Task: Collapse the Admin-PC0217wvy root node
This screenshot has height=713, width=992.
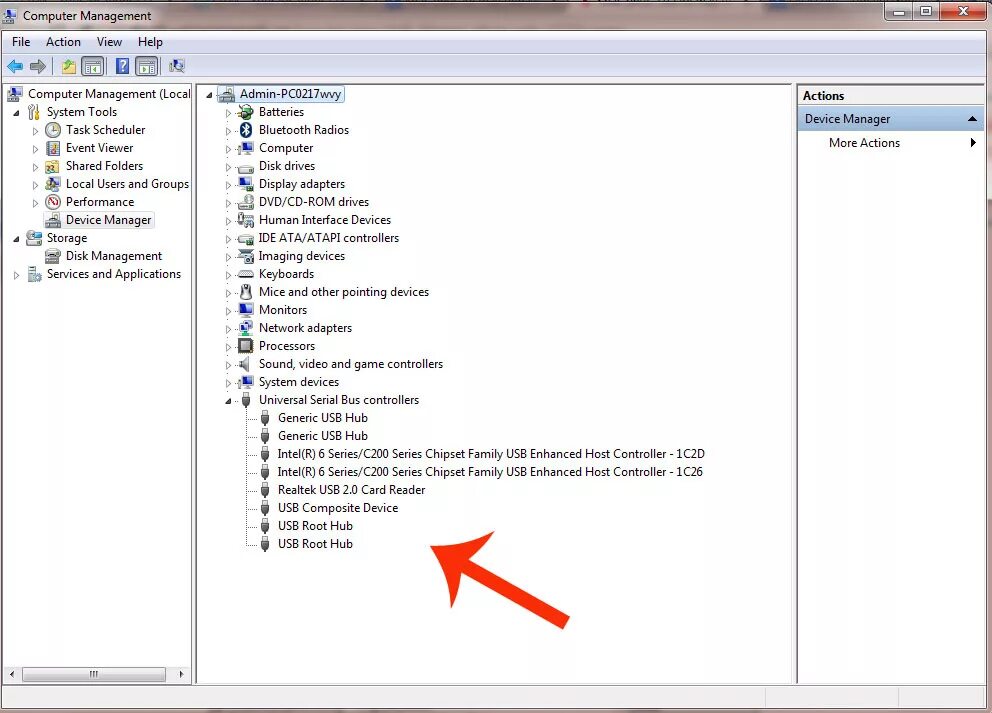Action: pyautogui.click(x=209, y=95)
